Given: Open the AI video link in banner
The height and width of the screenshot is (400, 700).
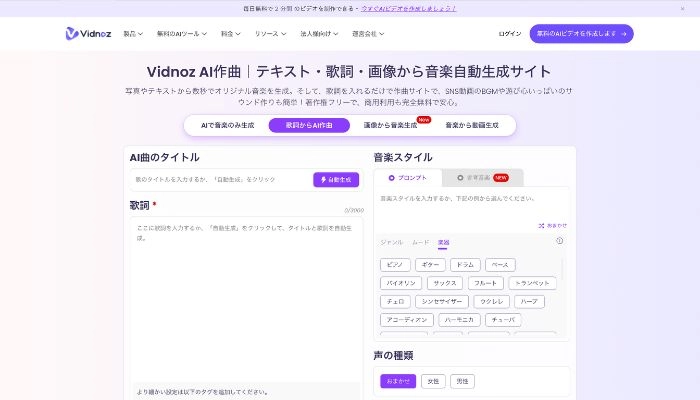Looking at the screenshot, I should click(x=408, y=8).
